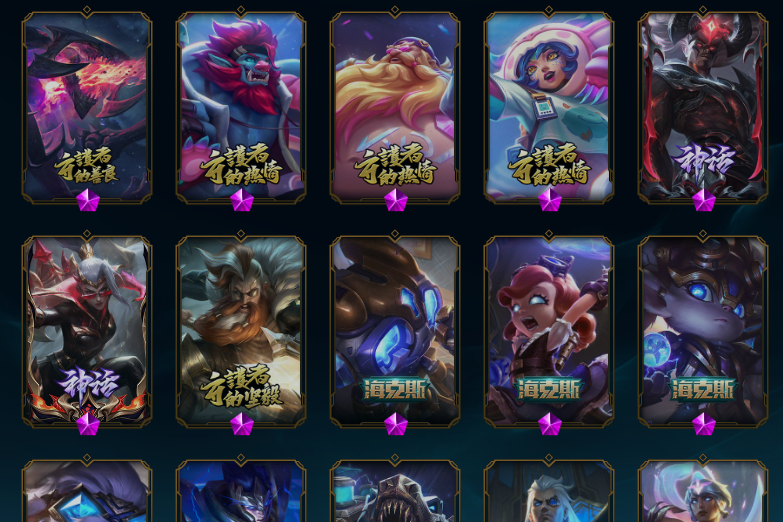Click purple gem under the red-glasses huntress card
Screen dimensions: 783x522
[x=88, y=424]
